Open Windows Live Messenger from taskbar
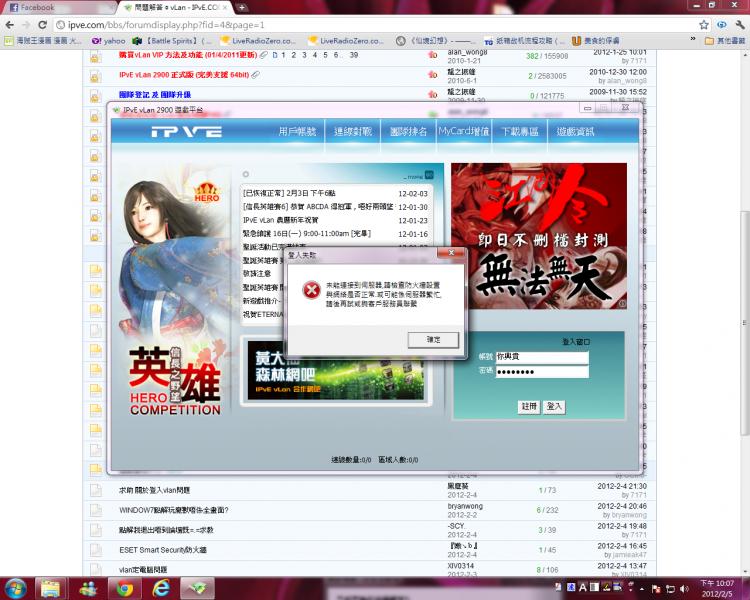 point(88,588)
